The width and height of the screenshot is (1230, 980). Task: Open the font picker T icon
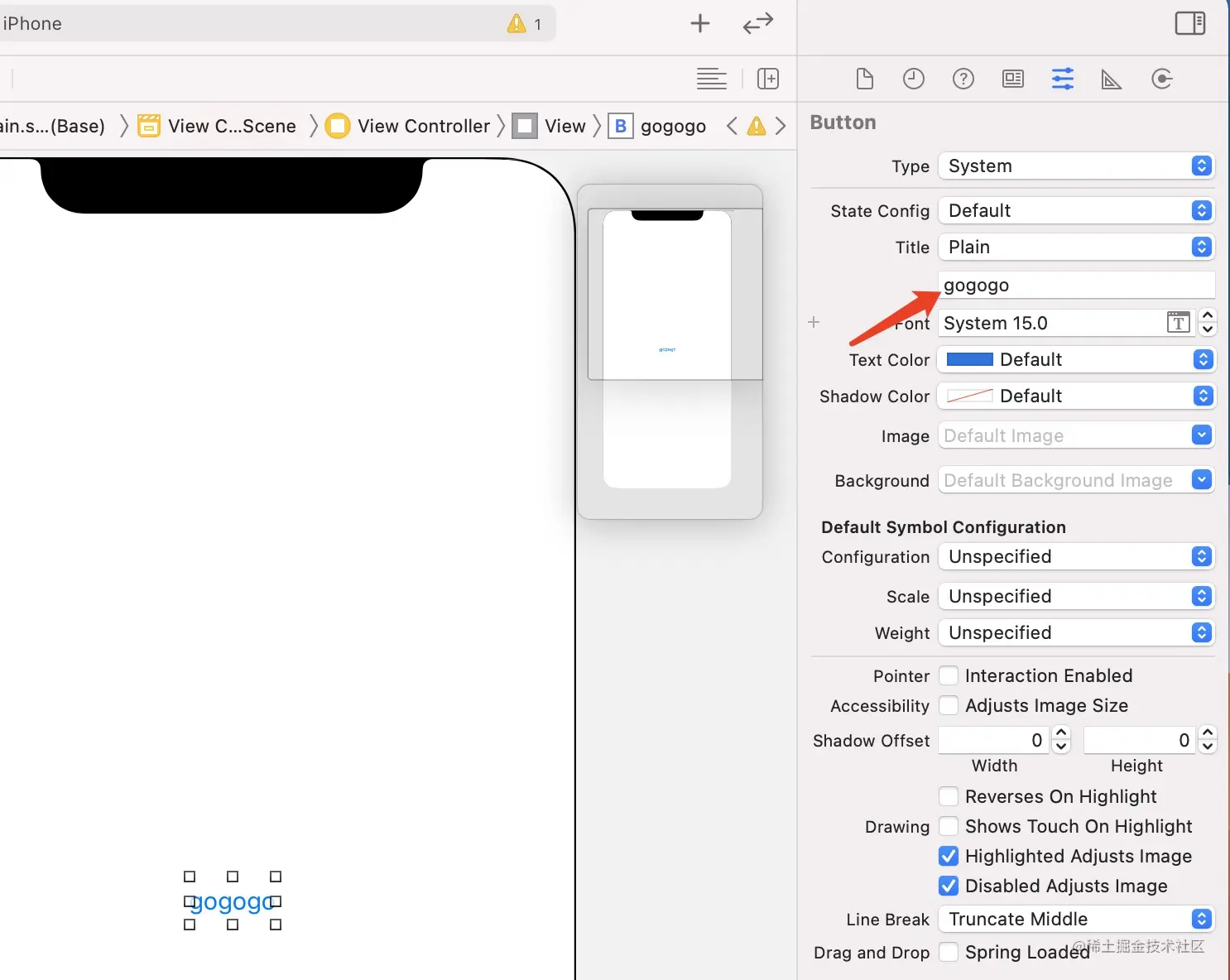(1179, 322)
